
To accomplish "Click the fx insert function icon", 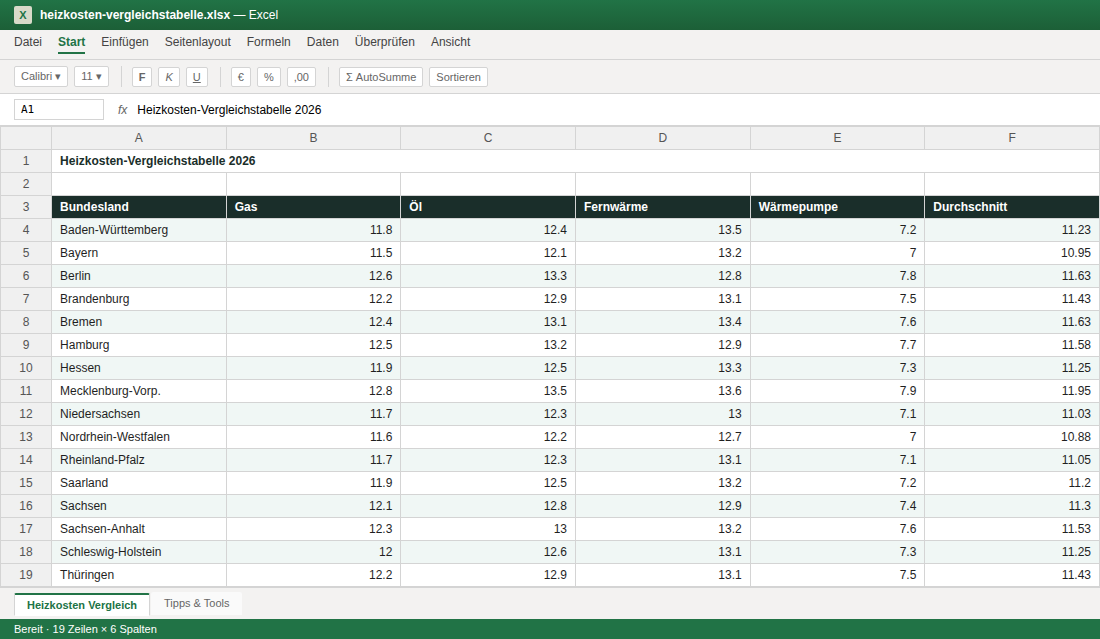I will coord(122,109).
